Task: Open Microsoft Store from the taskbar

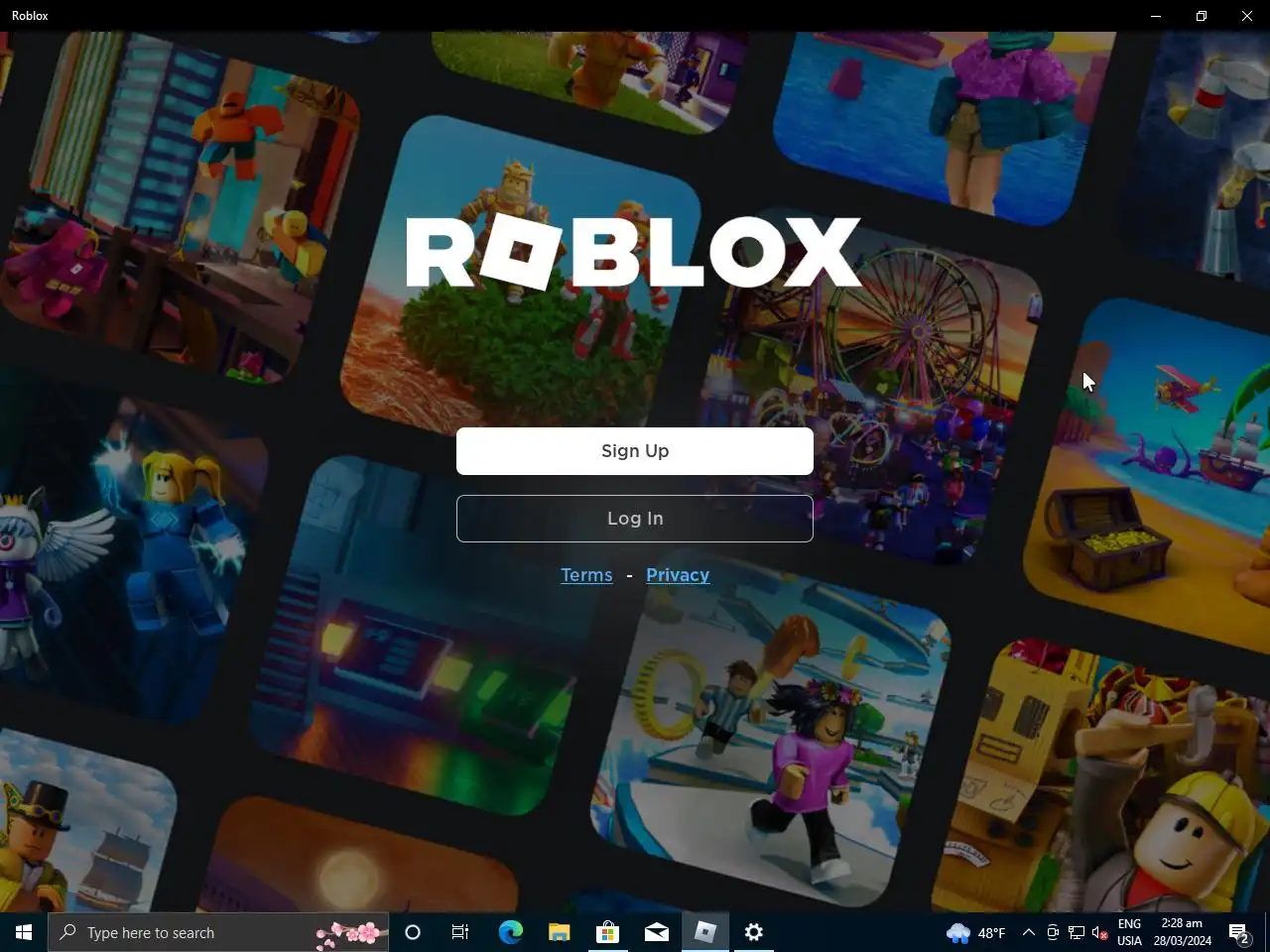Action: tap(607, 932)
